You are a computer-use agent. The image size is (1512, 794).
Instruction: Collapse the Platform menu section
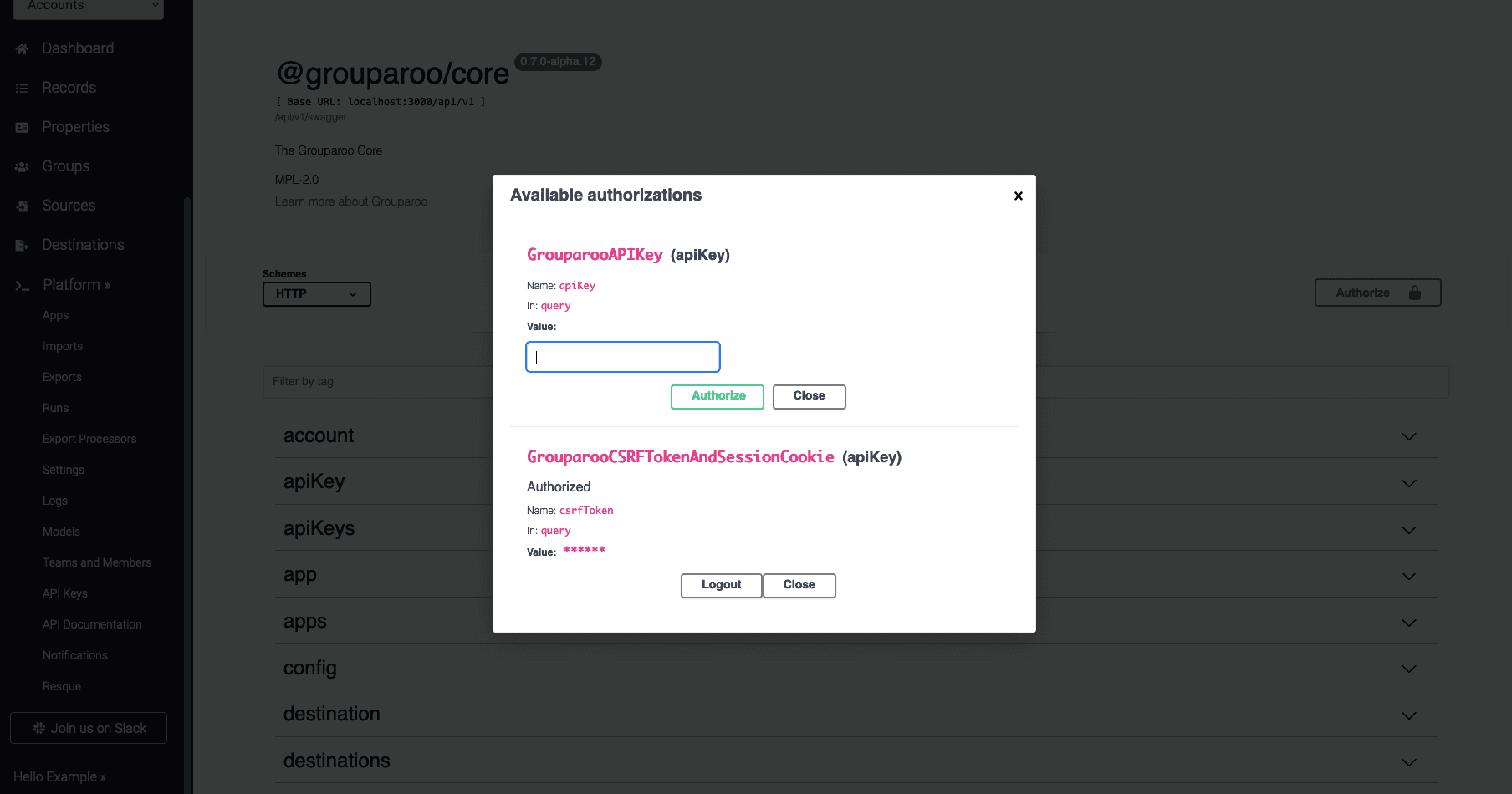(76, 285)
